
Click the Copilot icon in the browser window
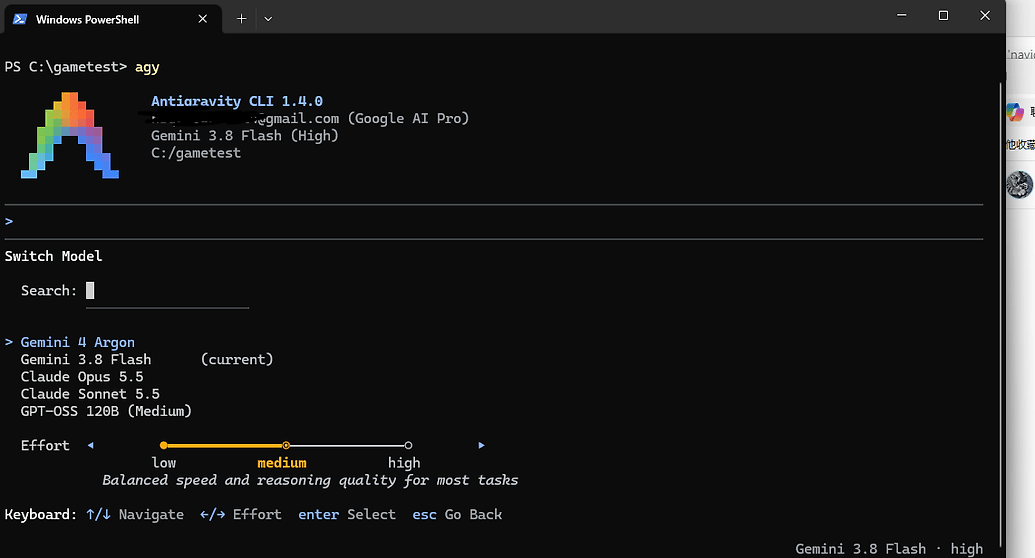(x=1015, y=112)
